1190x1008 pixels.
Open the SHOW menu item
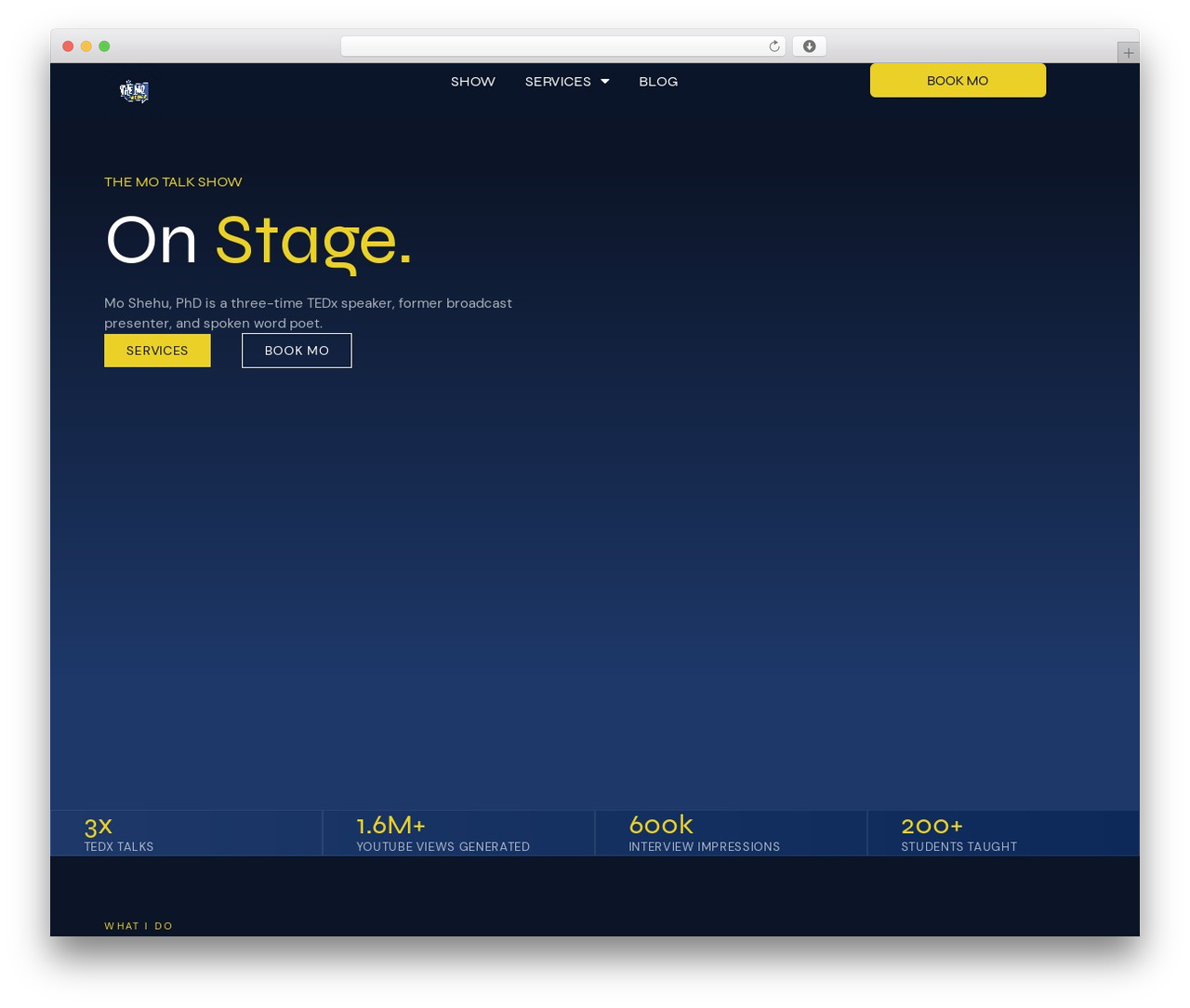(x=473, y=82)
